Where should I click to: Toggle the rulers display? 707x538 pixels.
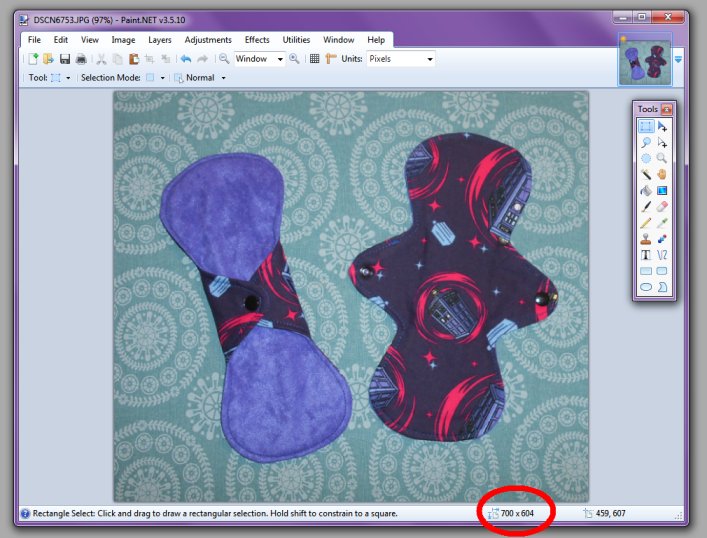coord(330,59)
